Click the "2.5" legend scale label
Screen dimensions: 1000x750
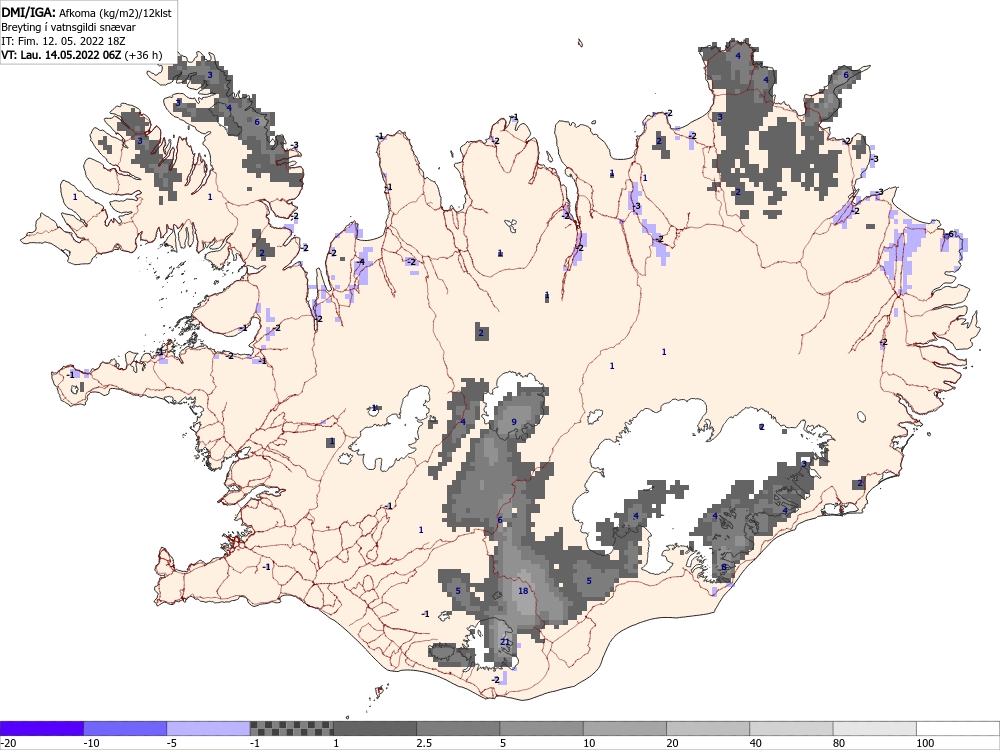[424, 743]
